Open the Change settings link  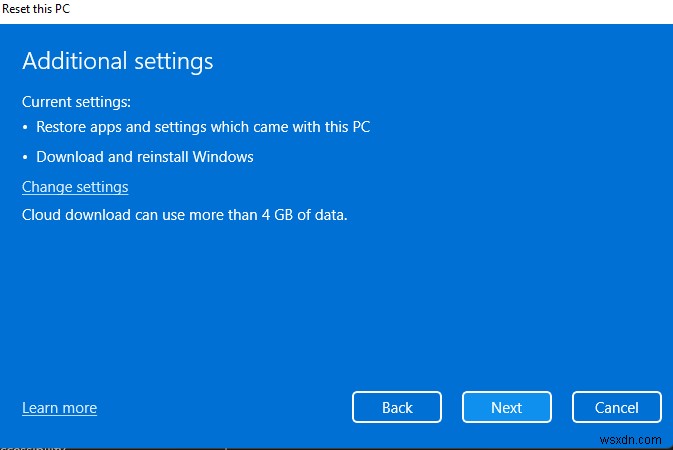pyautogui.click(x=75, y=187)
